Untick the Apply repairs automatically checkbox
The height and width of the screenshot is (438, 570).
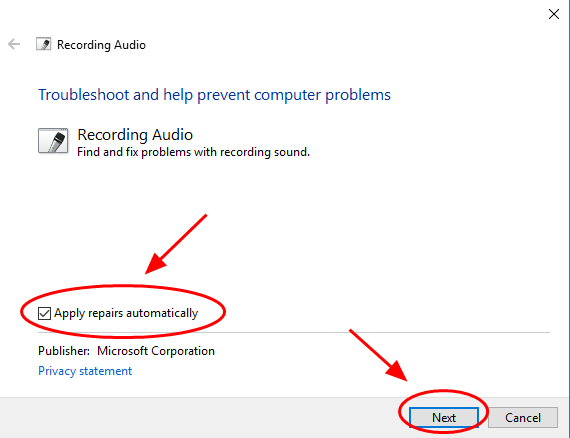(x=44, y=313)
